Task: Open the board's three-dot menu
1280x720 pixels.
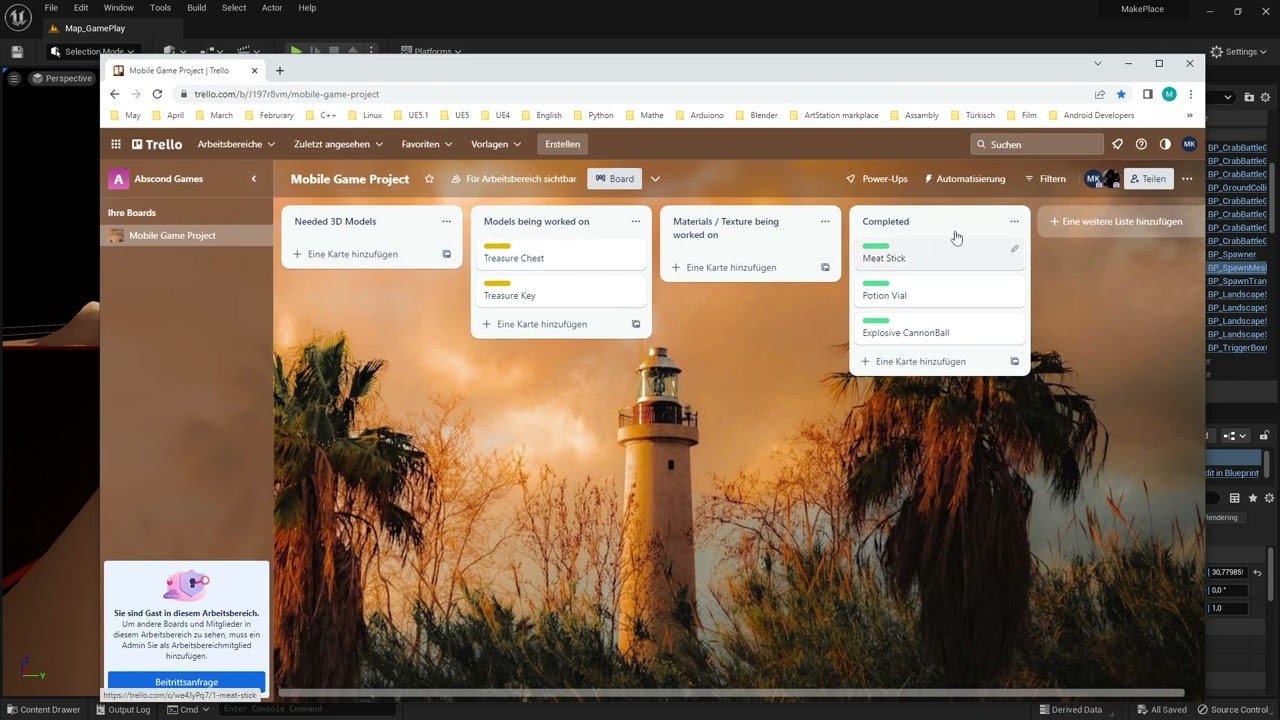Action: (x=1187, y=179)
